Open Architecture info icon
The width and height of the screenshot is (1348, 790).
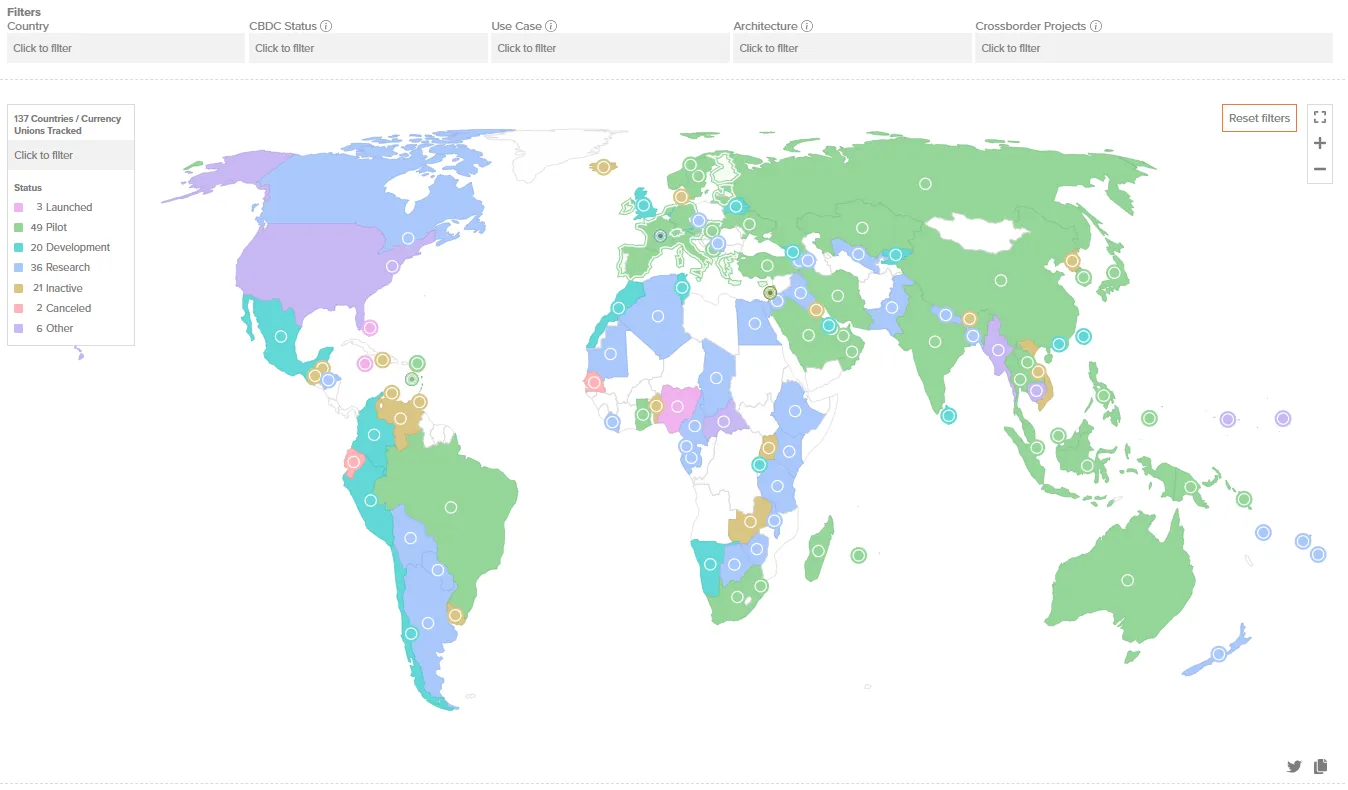(x=807, y=26)
